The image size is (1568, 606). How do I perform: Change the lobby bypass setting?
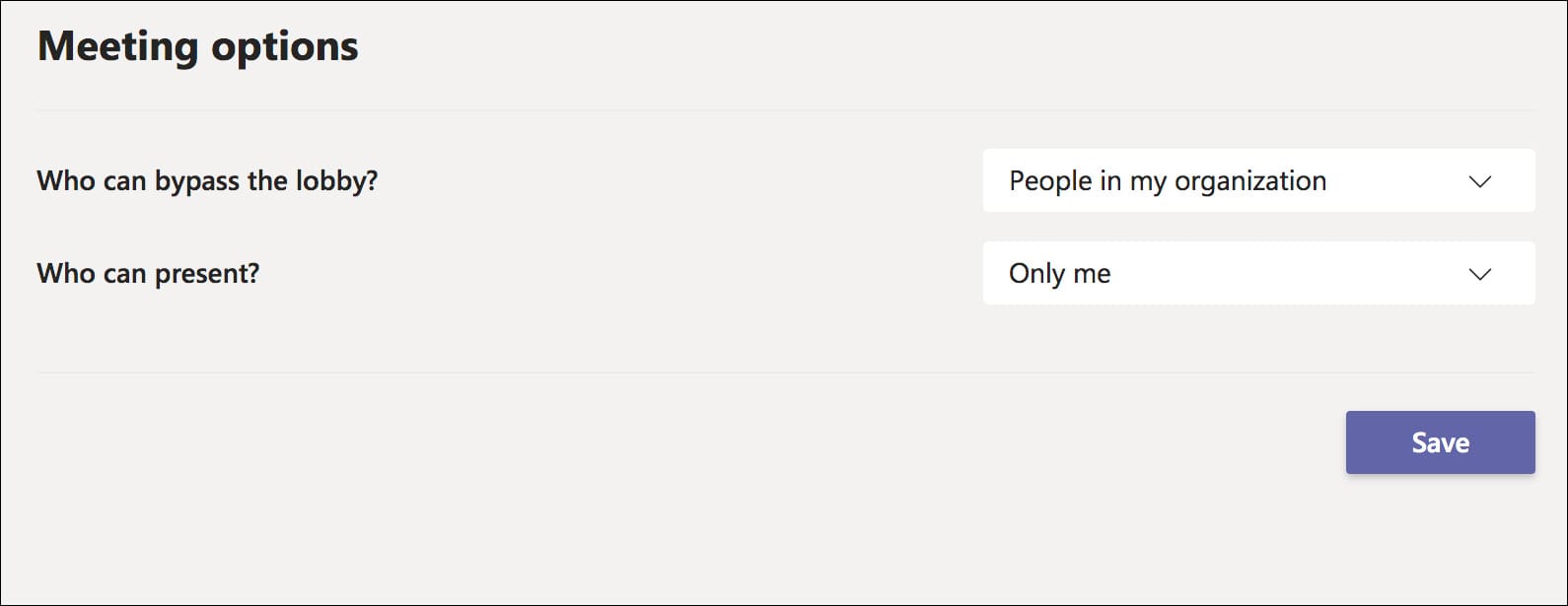1258,180
